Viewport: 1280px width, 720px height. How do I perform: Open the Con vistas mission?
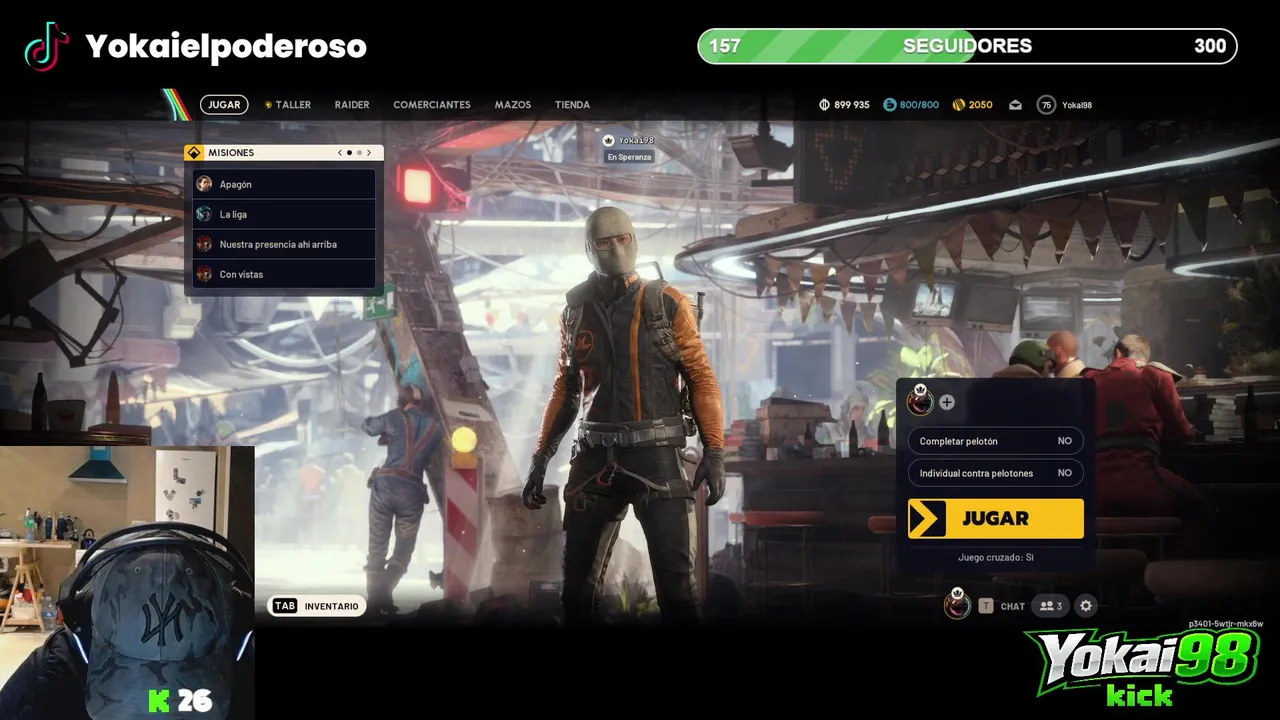pos(284,274)
